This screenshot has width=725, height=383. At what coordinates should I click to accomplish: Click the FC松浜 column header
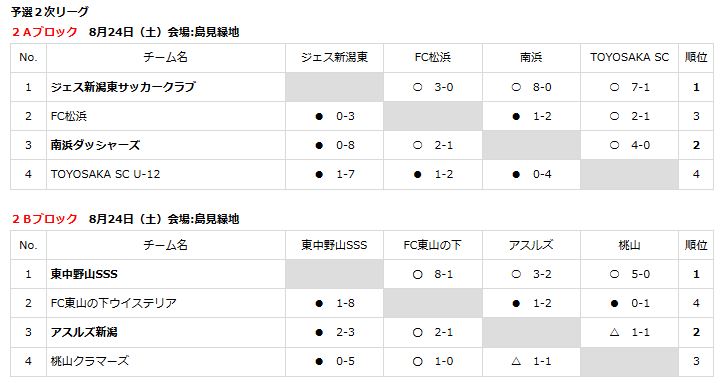coord(433,57)
